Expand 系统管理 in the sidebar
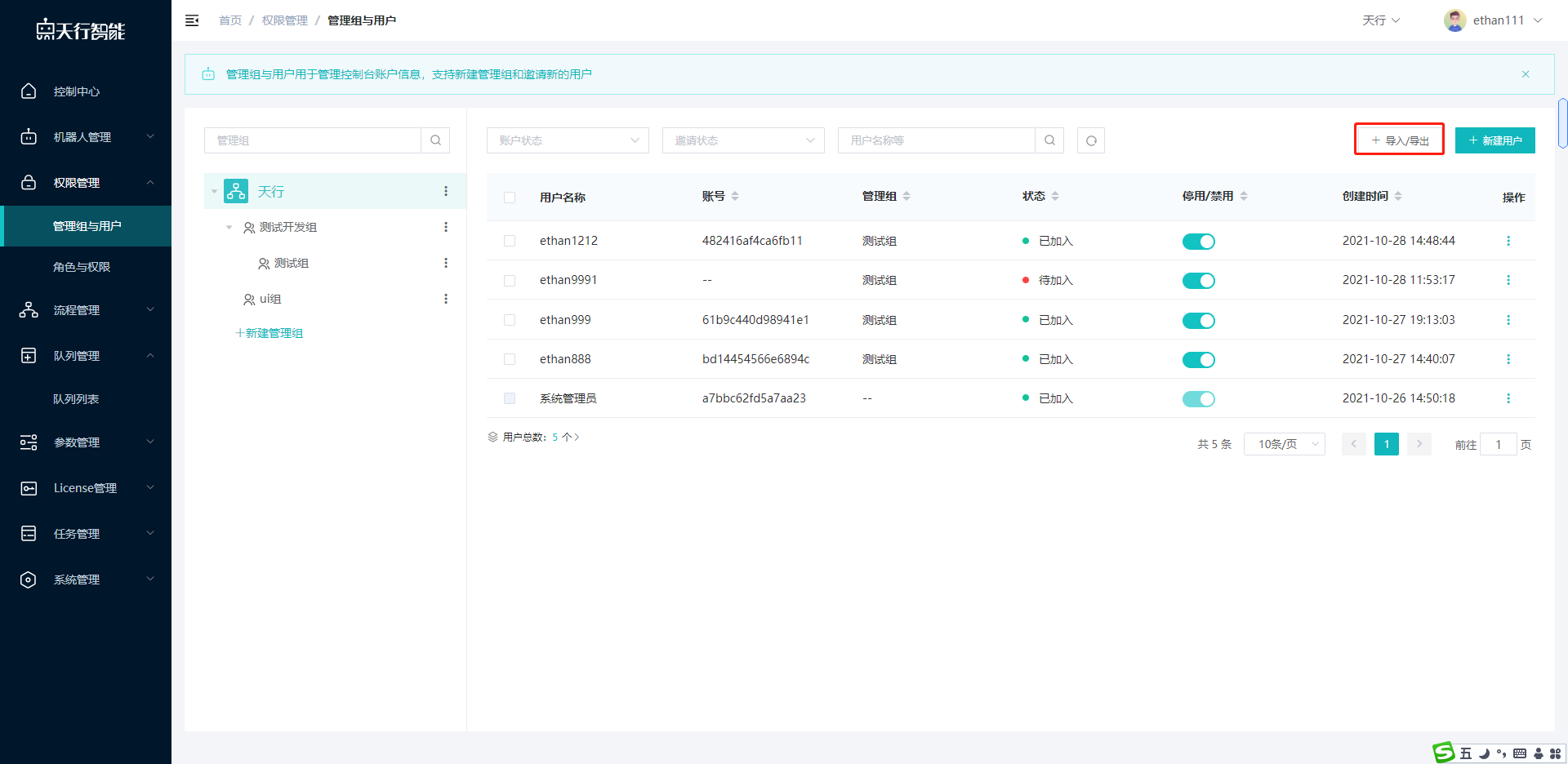 [x=86, y=580]
